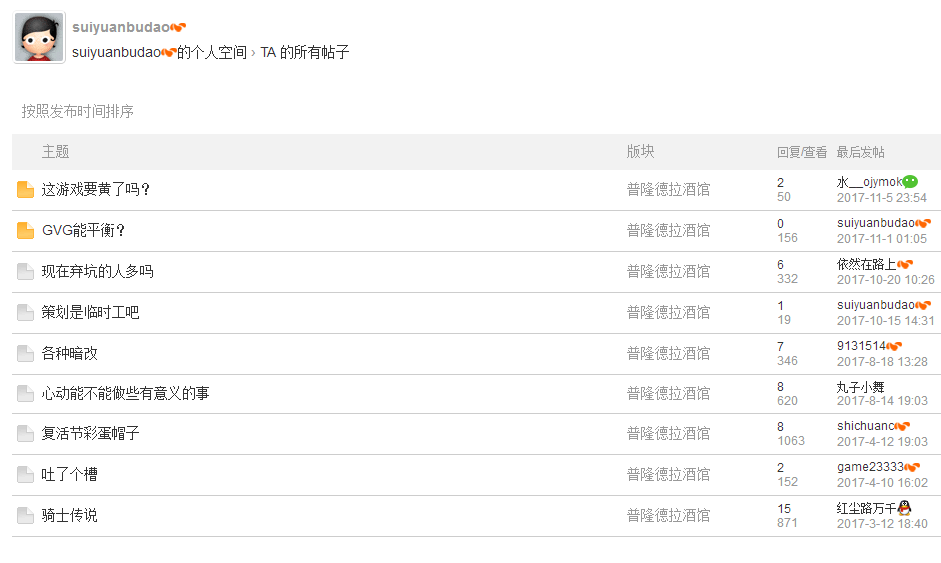Click the green WeChat icon next to 水__ojymok
The height and width of the screenshot is (563, 941).
click(910, 181)
